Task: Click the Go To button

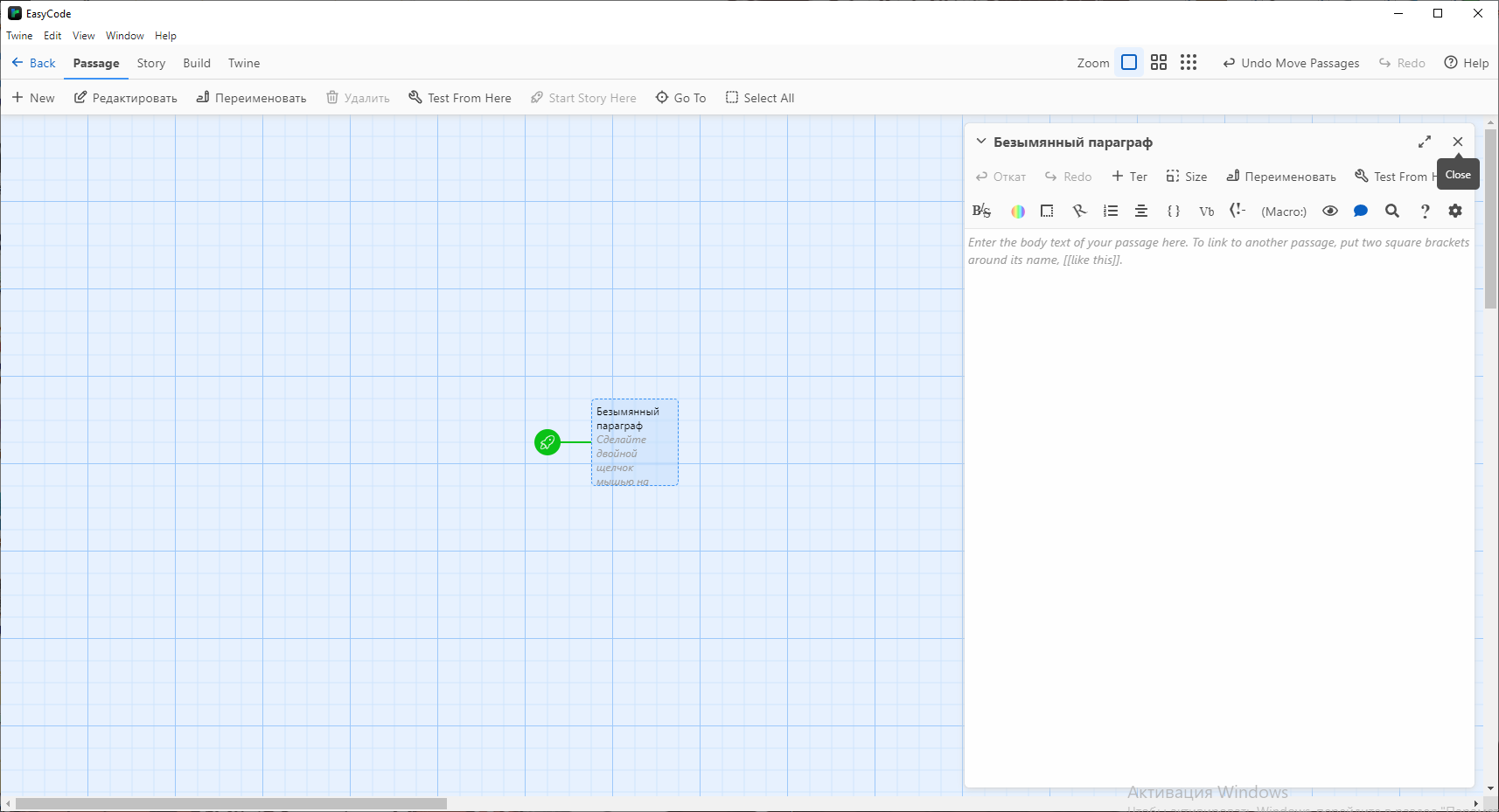Action: 681,98
